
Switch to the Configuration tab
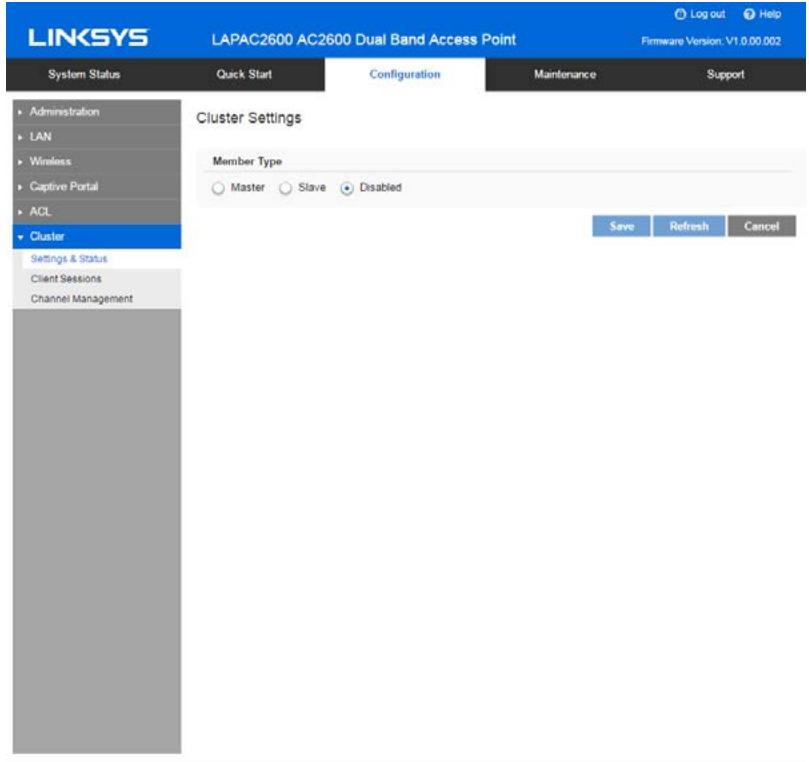click(x=405, y=74)
